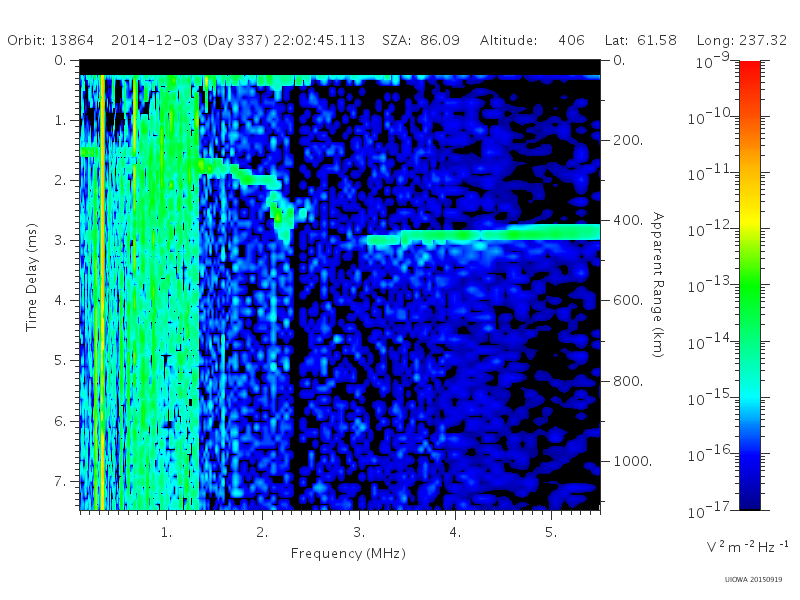Click the Frequency (MHz) axis title
Screen dimensions: 800x600
348,554
